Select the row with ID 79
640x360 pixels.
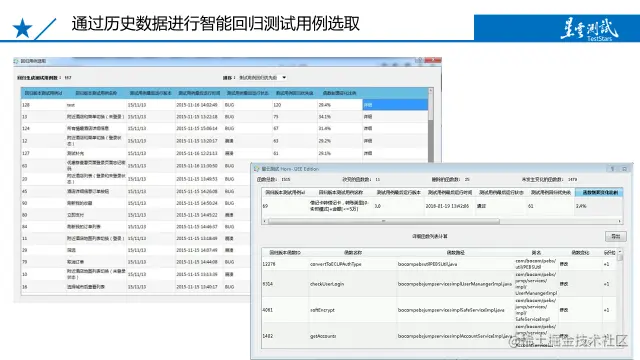(x=136, y=262)
